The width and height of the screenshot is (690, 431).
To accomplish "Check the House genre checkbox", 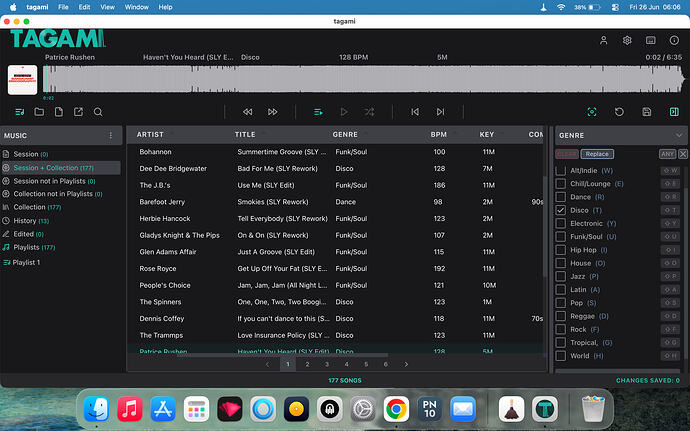I will point(561,263).
